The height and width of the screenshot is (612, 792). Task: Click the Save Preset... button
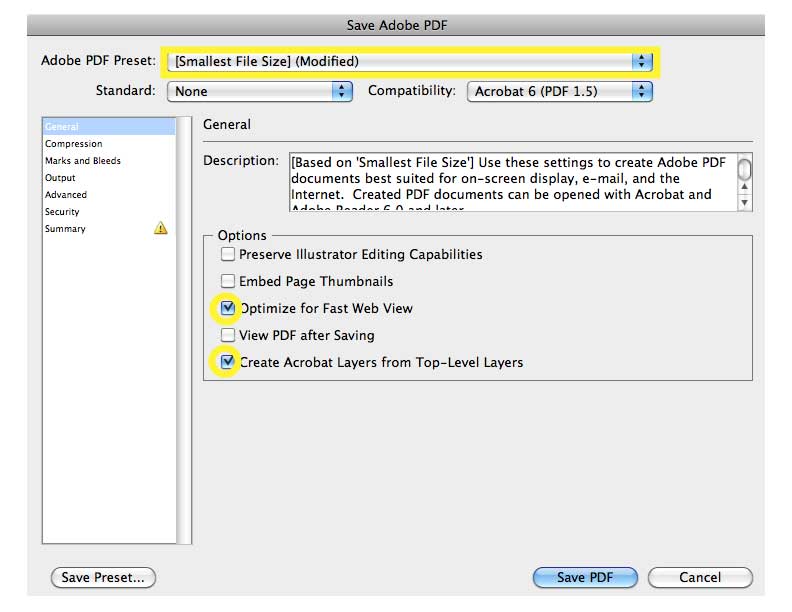pos(103,577)
